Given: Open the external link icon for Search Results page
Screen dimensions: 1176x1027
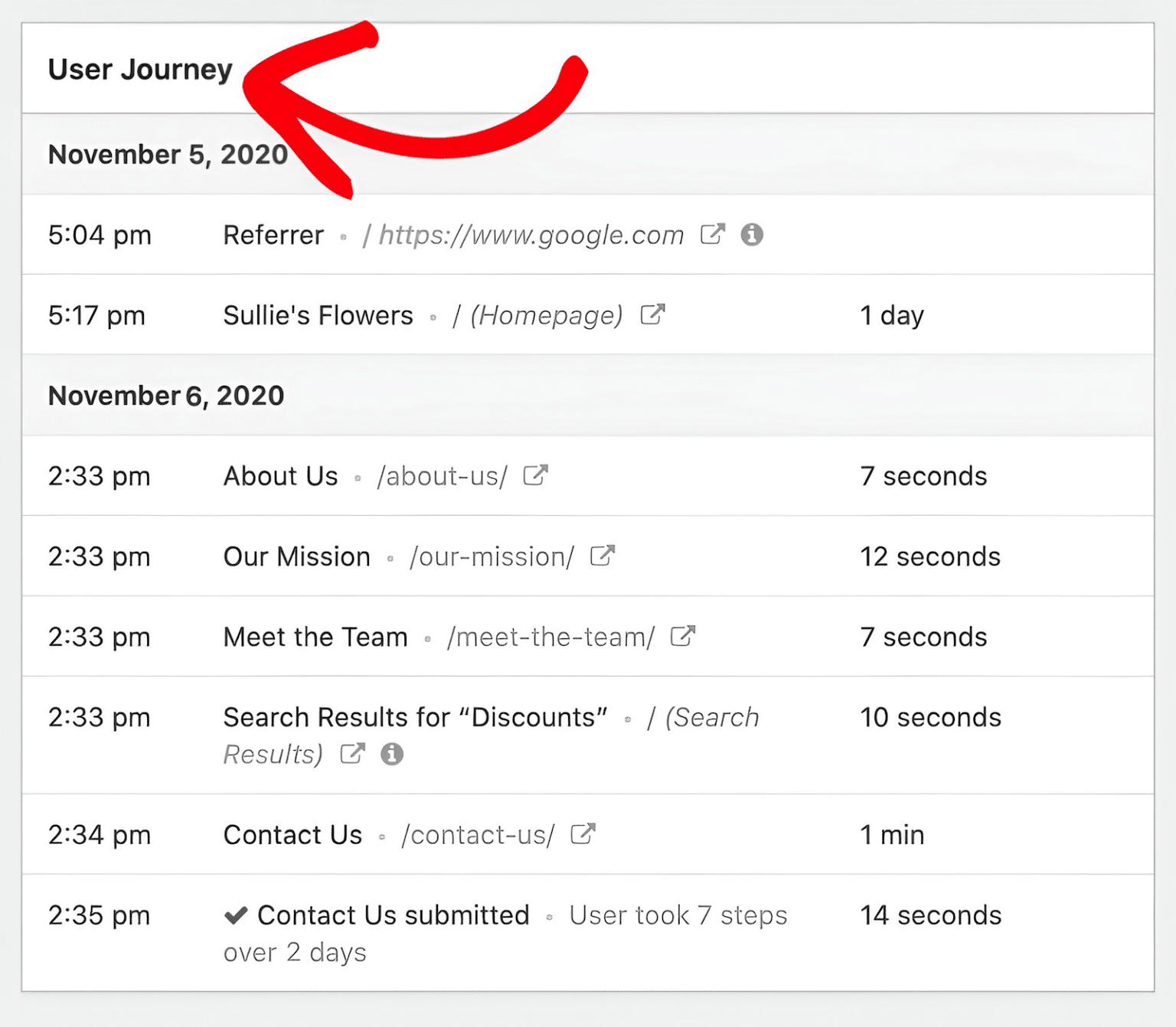Looking at the screenshot, I should coord(353,754).
